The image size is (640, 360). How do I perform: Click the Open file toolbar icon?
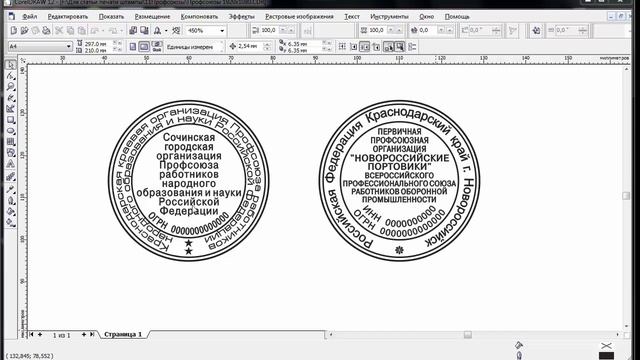[24, 31]
